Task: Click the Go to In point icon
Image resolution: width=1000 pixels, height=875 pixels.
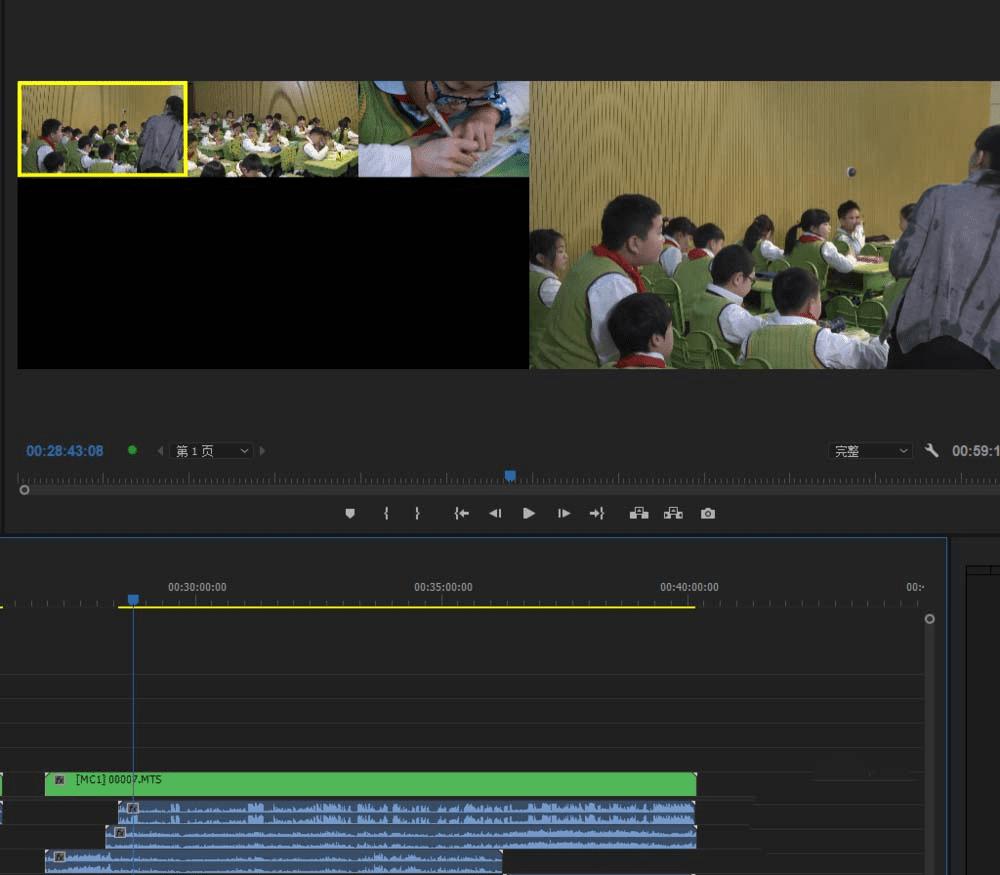Action: pos(461,513)
